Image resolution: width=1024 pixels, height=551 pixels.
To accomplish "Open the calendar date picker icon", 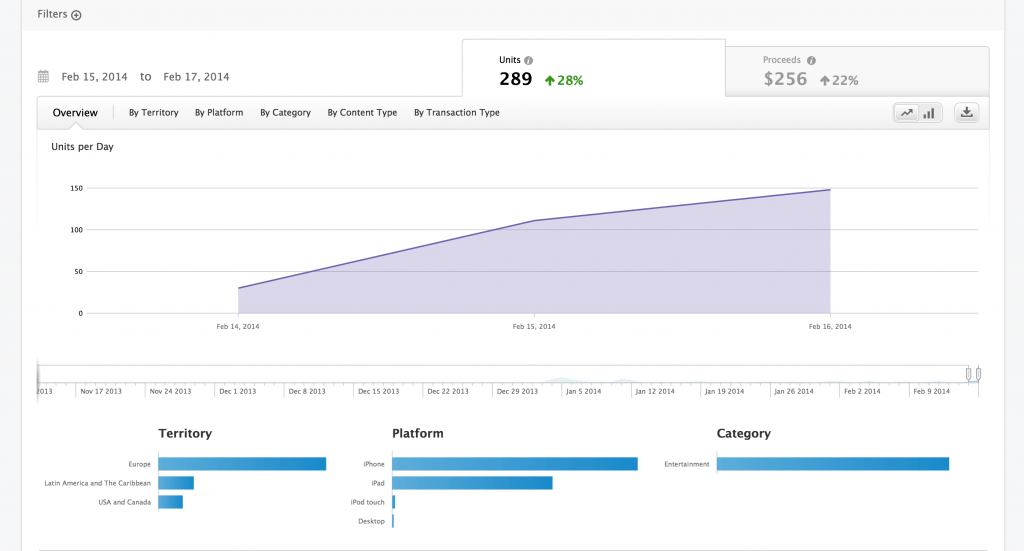I will pos(43,76).
